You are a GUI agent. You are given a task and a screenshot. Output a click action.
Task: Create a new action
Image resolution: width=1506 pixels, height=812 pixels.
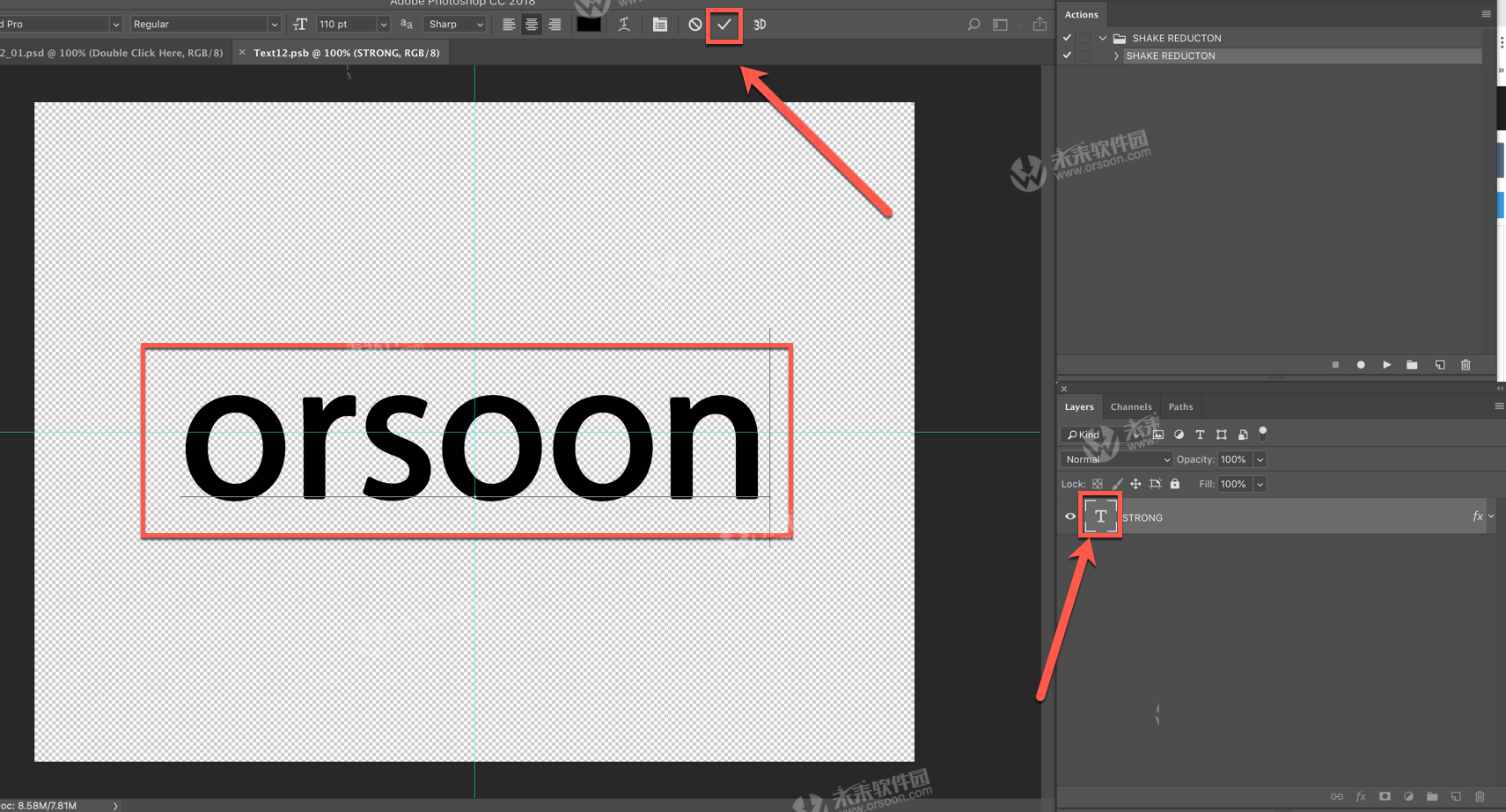pos(1440,364)
